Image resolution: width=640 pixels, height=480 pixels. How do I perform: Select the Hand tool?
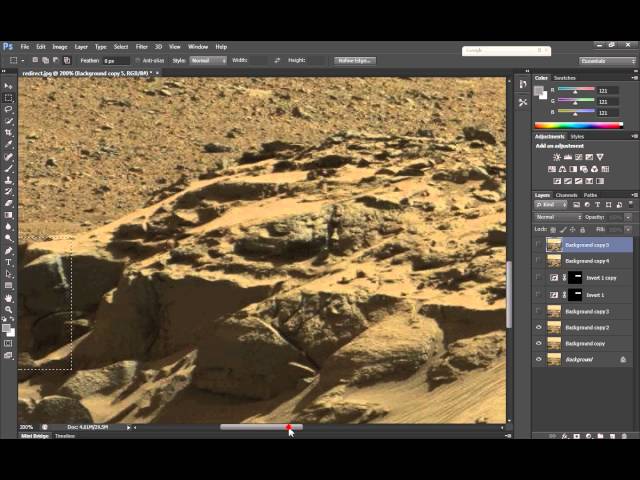click(8, 298)
